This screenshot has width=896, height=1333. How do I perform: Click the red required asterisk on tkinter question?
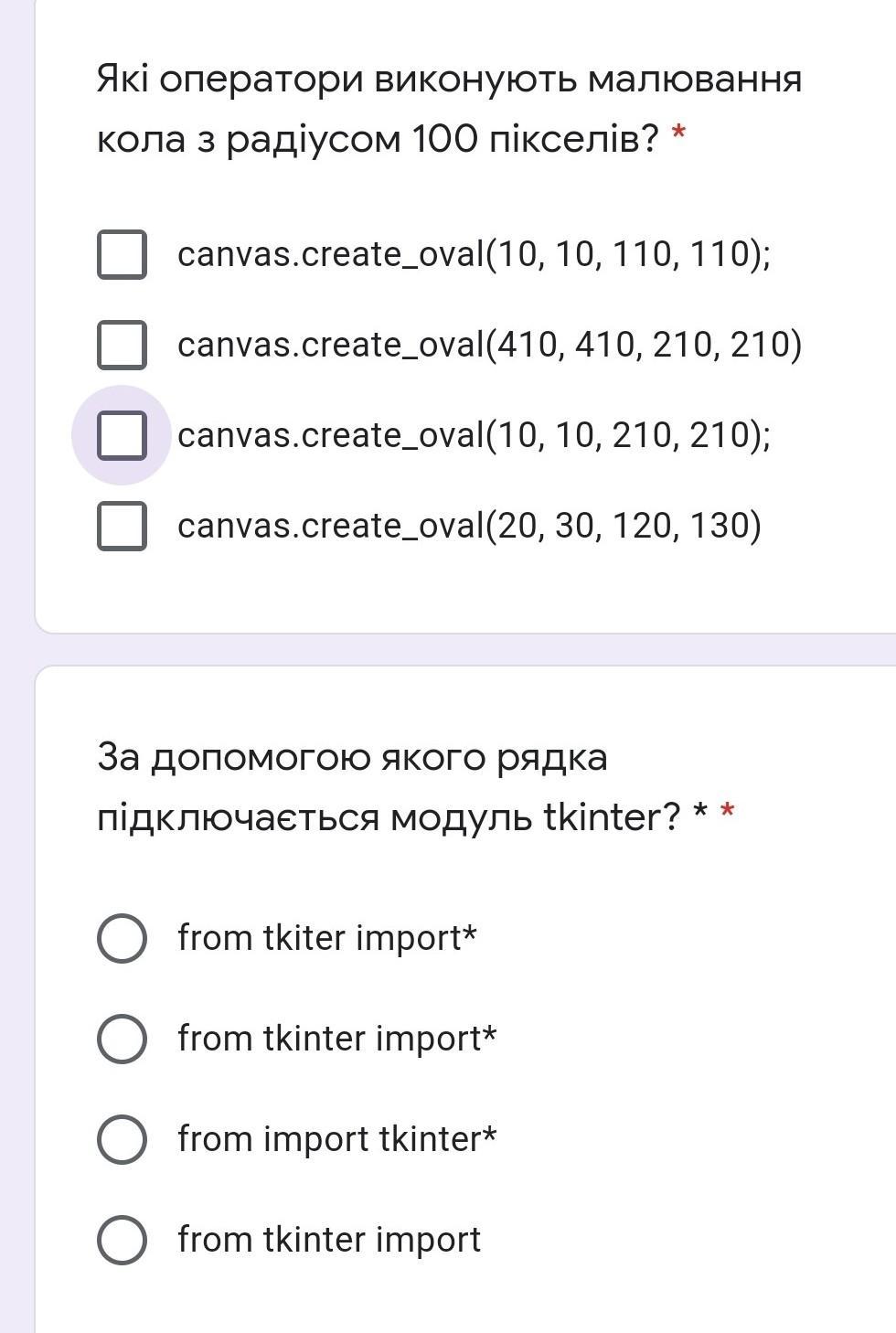(728, 811)
